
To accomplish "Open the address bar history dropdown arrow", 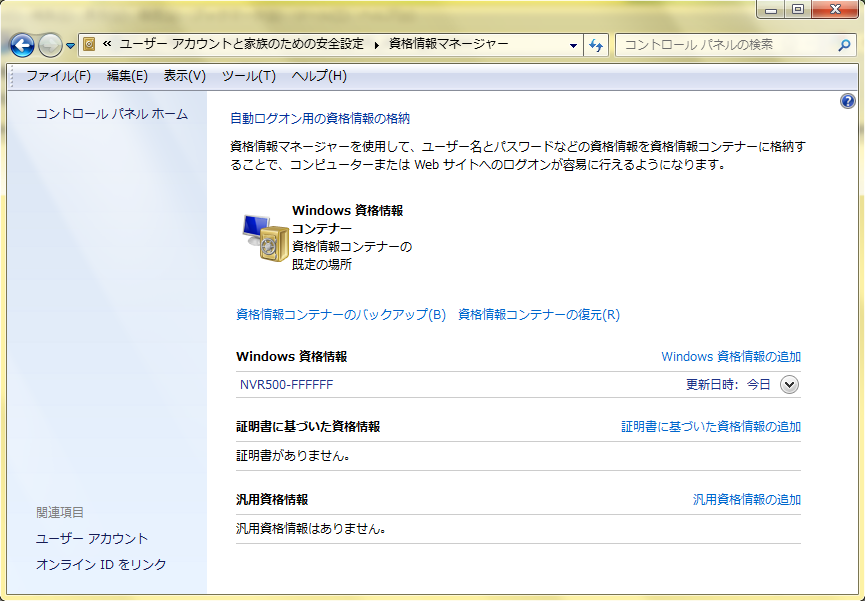I will (573, 45).
